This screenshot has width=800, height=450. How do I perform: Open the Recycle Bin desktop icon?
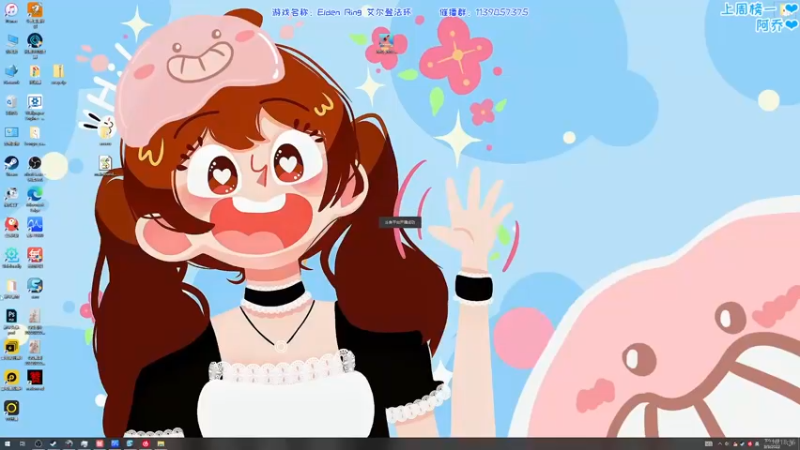(11, 102)
